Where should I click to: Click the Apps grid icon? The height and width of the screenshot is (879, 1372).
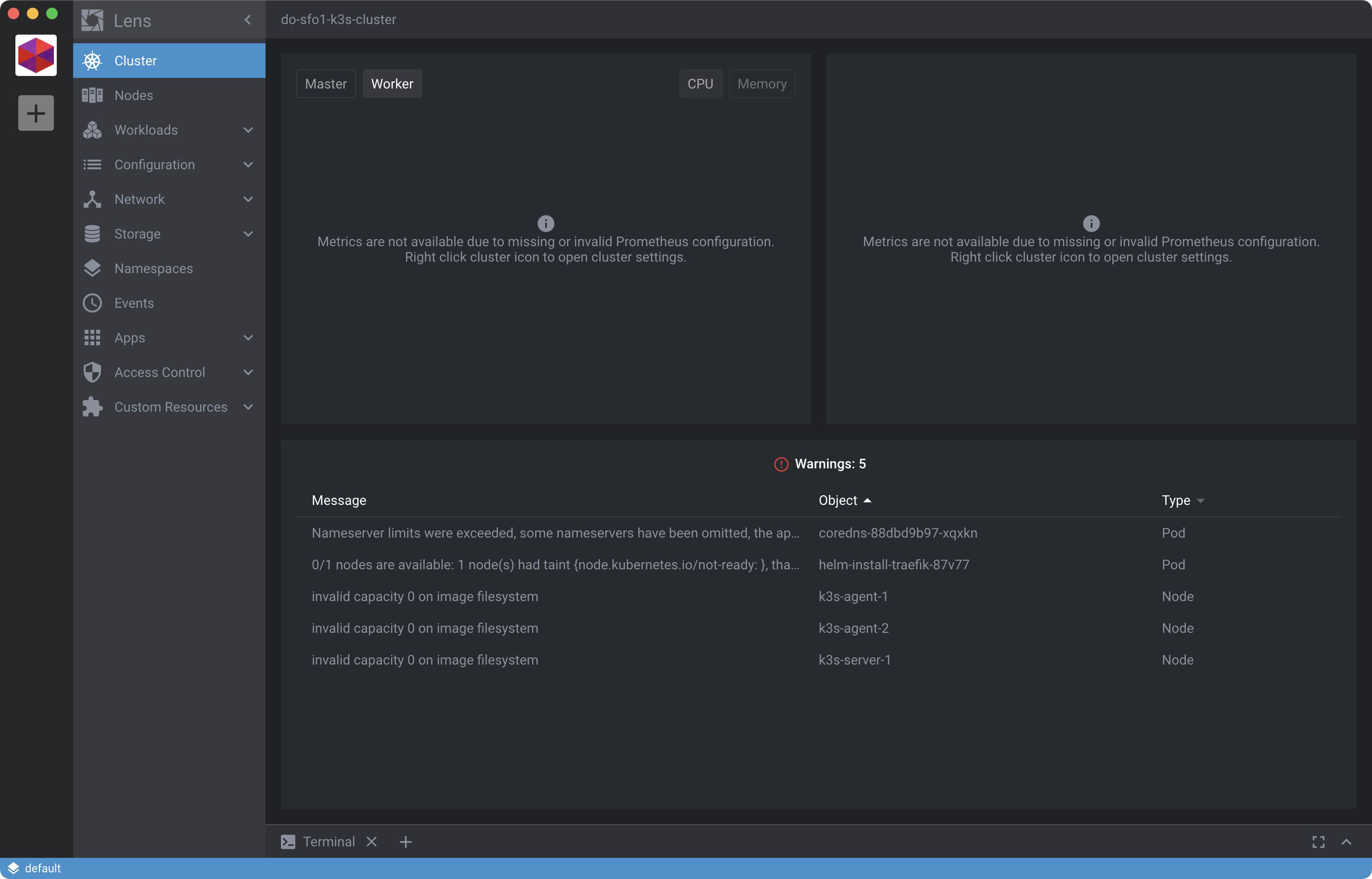[x=92, y=338]
